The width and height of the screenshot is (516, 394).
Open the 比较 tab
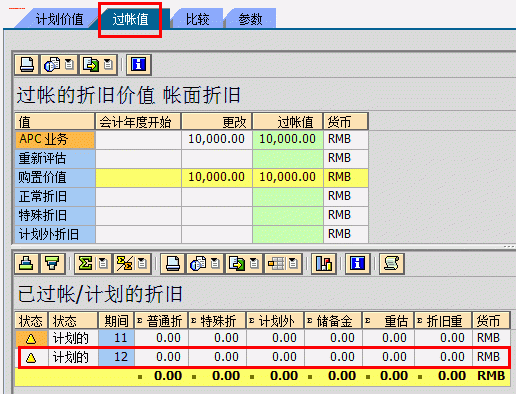197,19
